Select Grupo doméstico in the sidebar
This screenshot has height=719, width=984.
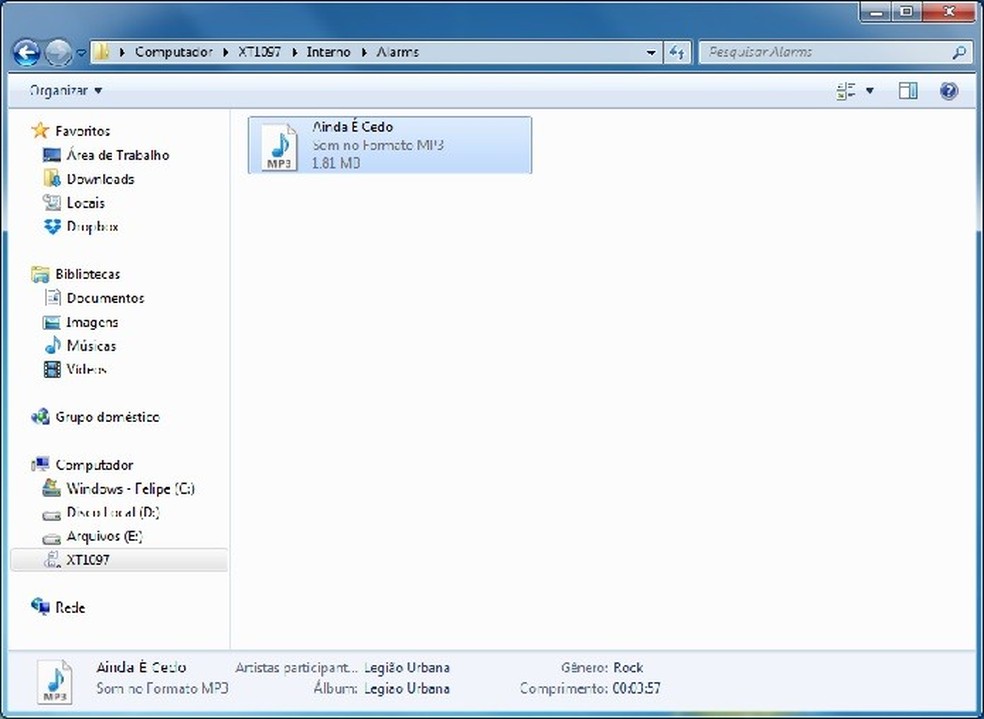107,417
